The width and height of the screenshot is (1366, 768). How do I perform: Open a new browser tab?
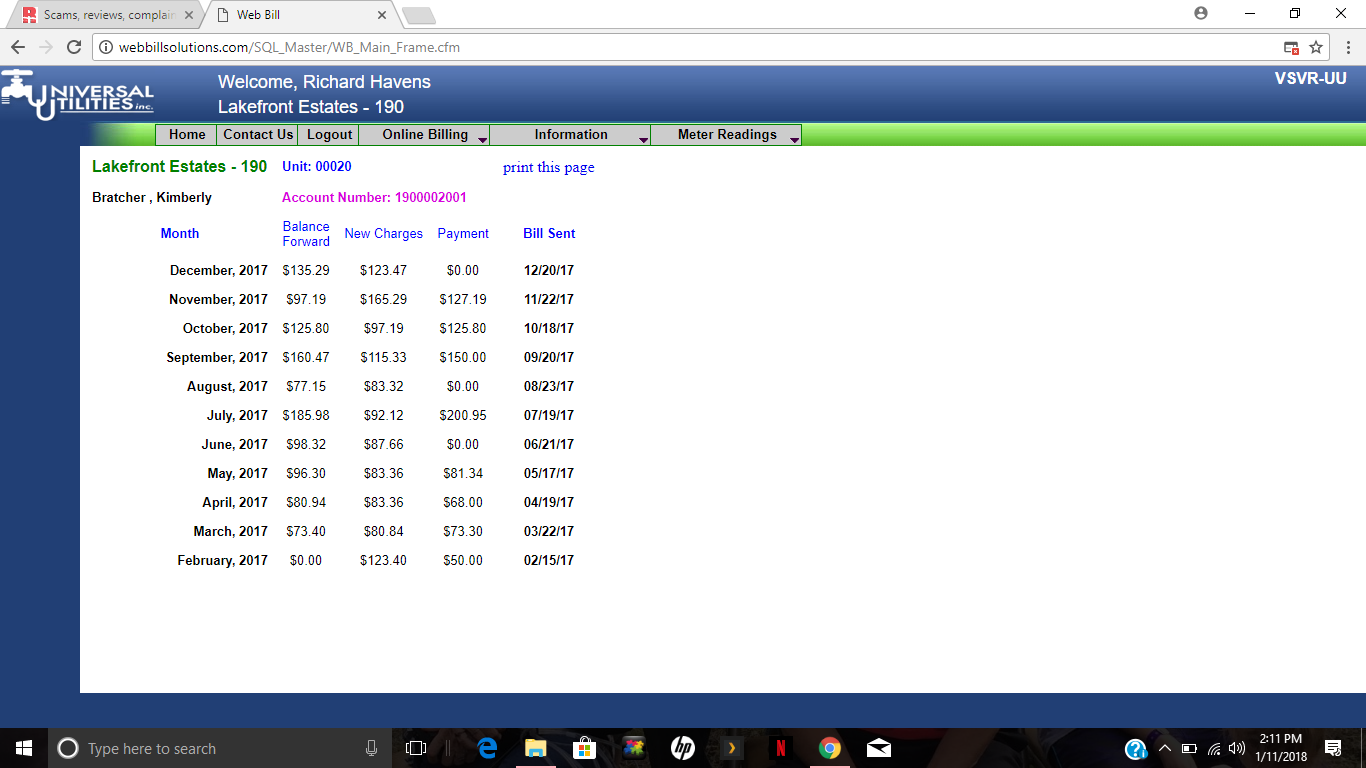418,16
